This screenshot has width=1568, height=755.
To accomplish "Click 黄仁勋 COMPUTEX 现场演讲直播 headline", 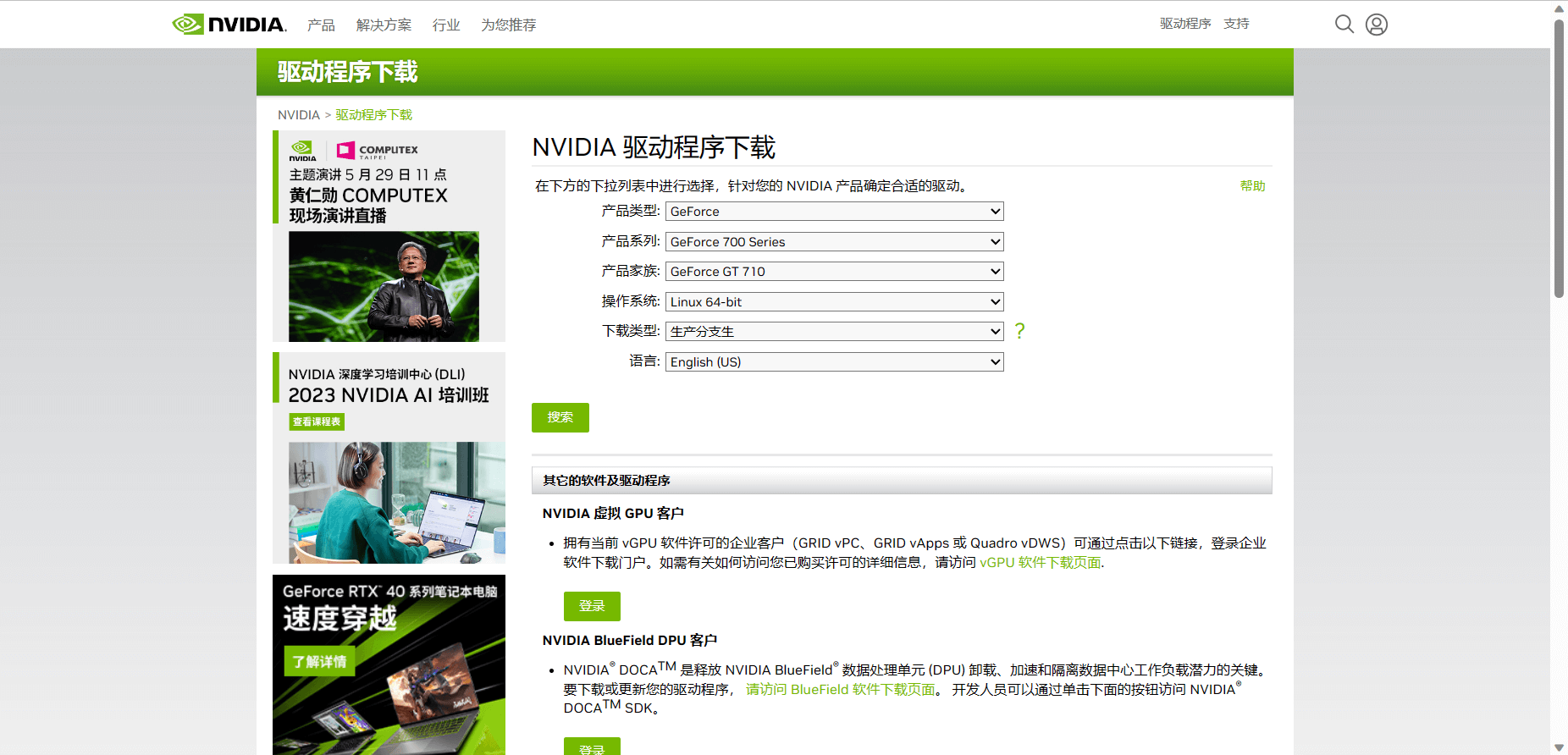I will point(368,206).
